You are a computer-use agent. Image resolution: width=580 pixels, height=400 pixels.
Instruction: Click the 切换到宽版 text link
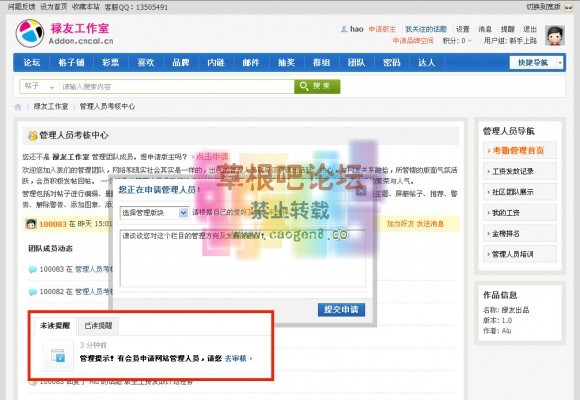(x=544, y=7)
